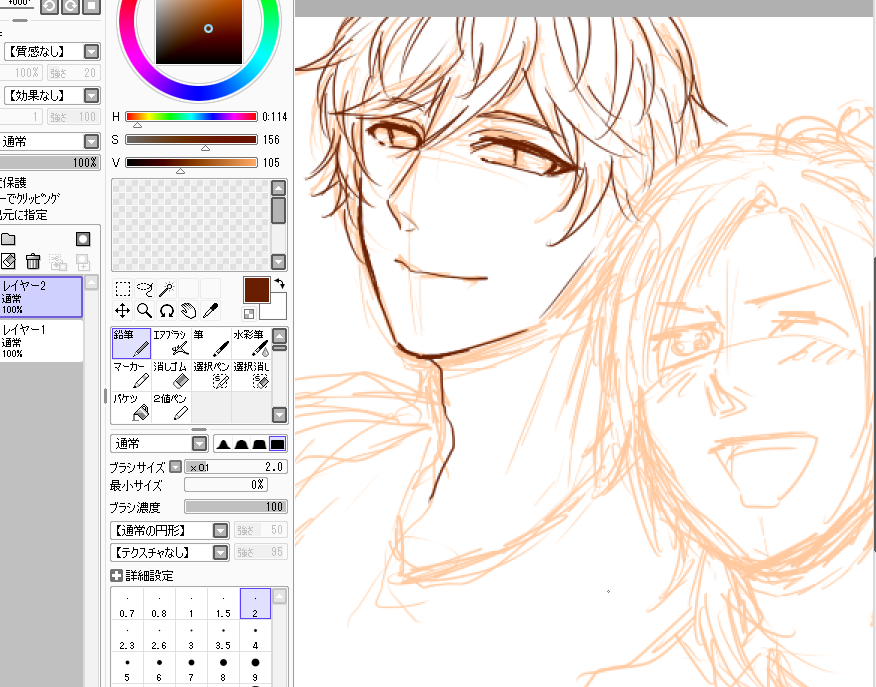
Task: Click the dark brown foreground color swatch
Action: [256, 290]
